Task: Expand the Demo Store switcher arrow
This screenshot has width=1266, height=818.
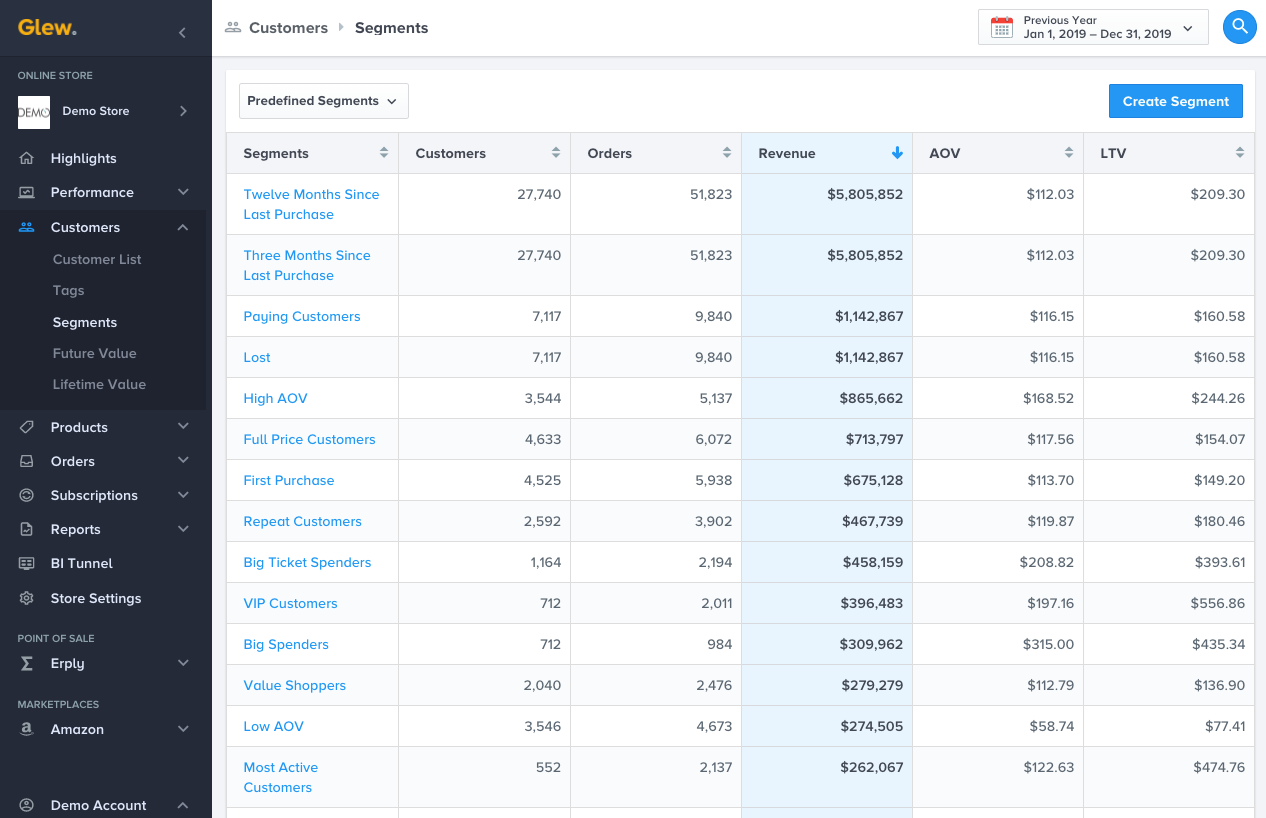Action: pyautogui.click(x=183, y=111)
